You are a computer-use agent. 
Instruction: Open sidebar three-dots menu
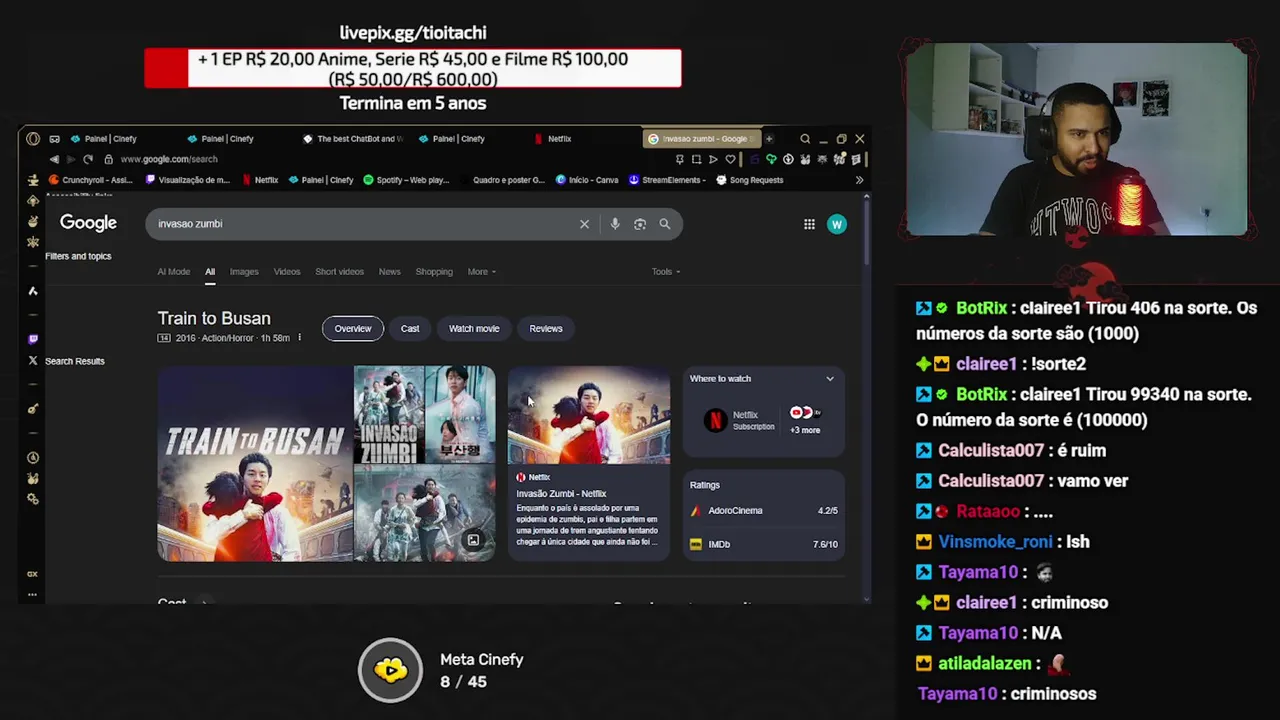[32, 595]
